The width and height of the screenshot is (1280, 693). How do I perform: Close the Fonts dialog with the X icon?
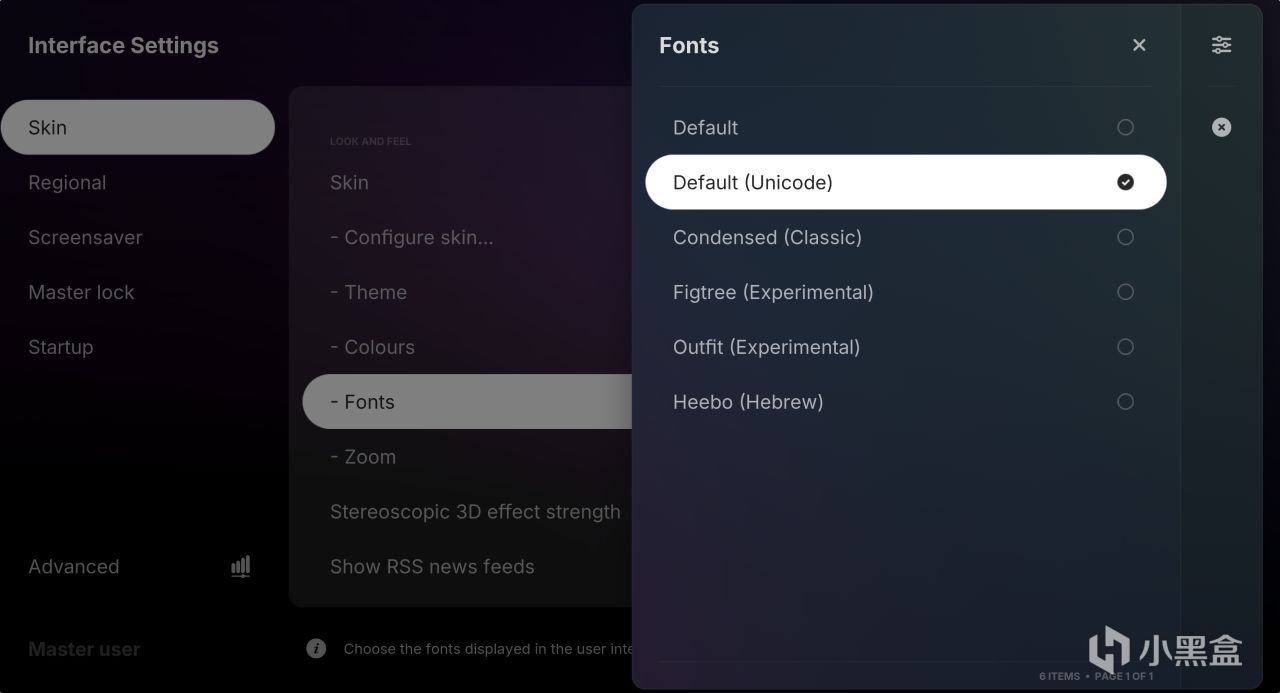tap(1139, 45)
